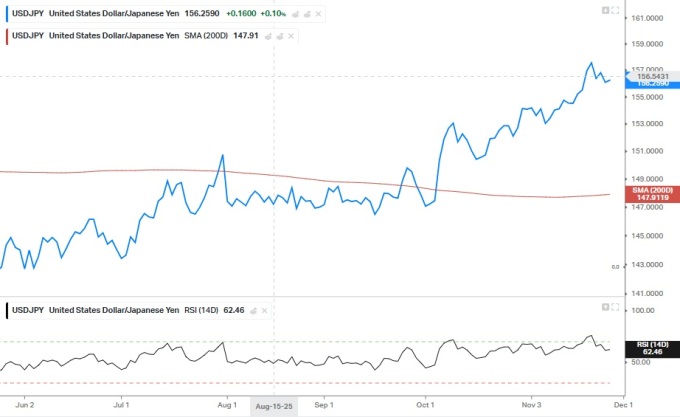Click the Aug-15-25 date marker on time axis
Screen dimensions: 680x417
coord(274,407)
